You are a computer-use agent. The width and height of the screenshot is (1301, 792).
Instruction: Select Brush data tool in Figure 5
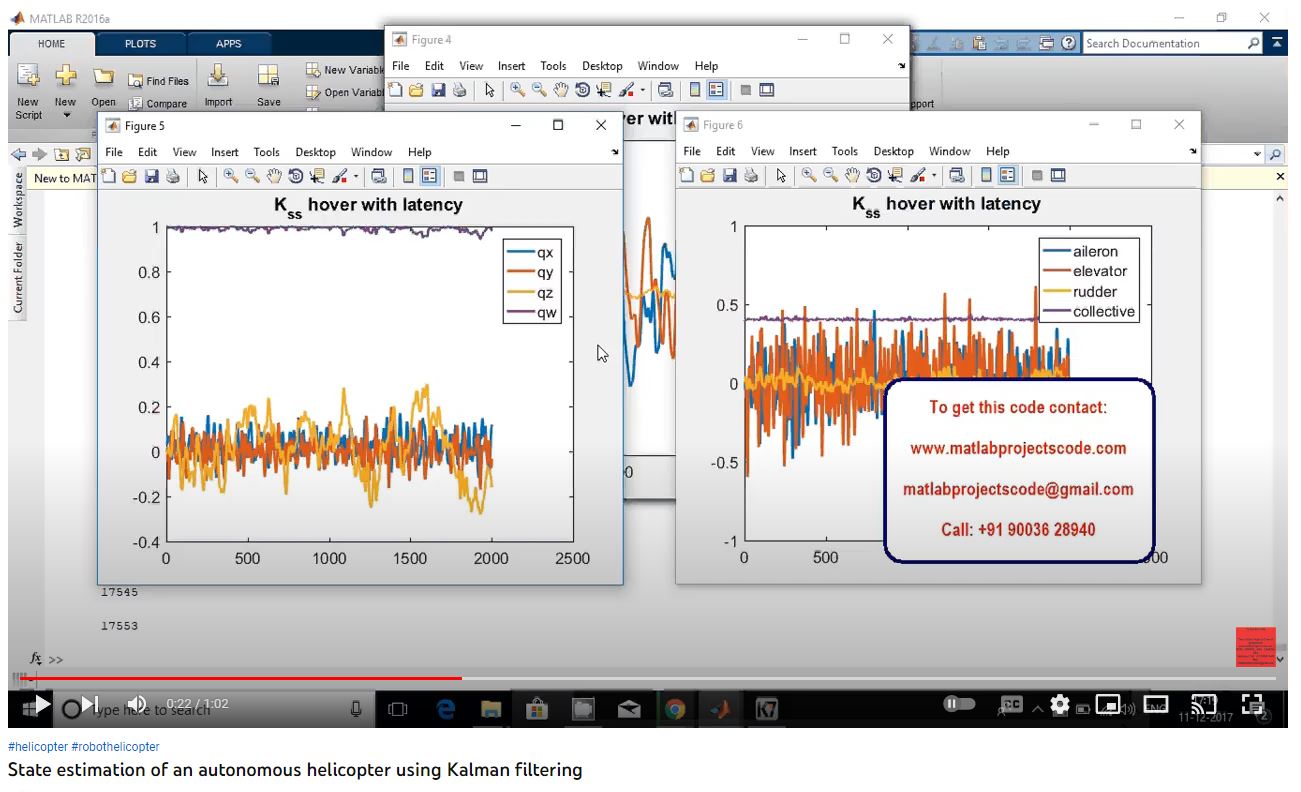339,177
